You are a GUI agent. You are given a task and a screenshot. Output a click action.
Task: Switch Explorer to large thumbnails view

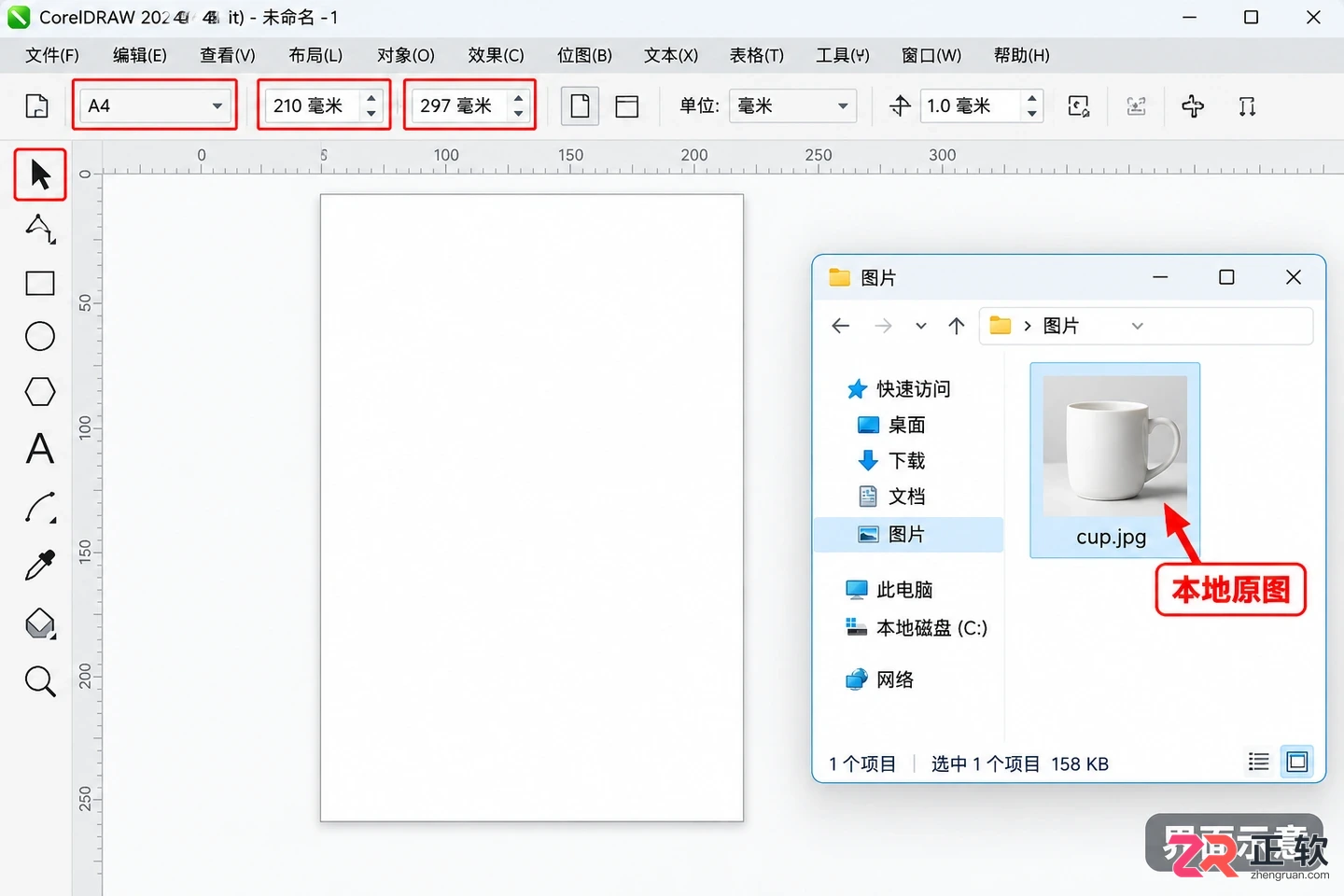tap(1297, 762)
